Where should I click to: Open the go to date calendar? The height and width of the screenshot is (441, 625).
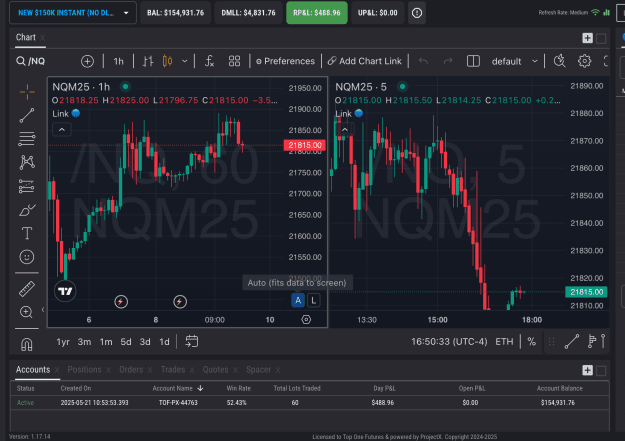pyautogui.click(x=192, y=341)
